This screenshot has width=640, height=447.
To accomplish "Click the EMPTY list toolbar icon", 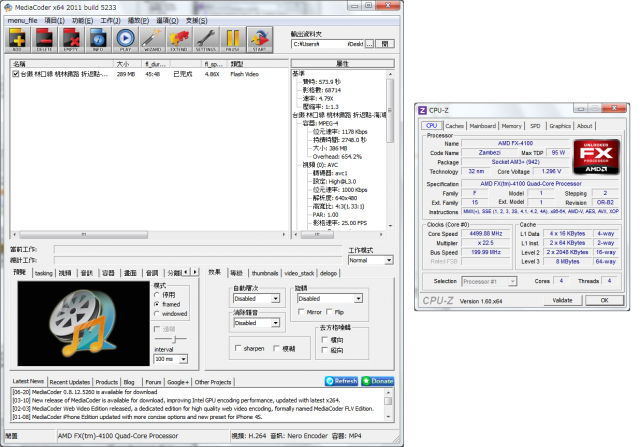I will click(71, 40).
